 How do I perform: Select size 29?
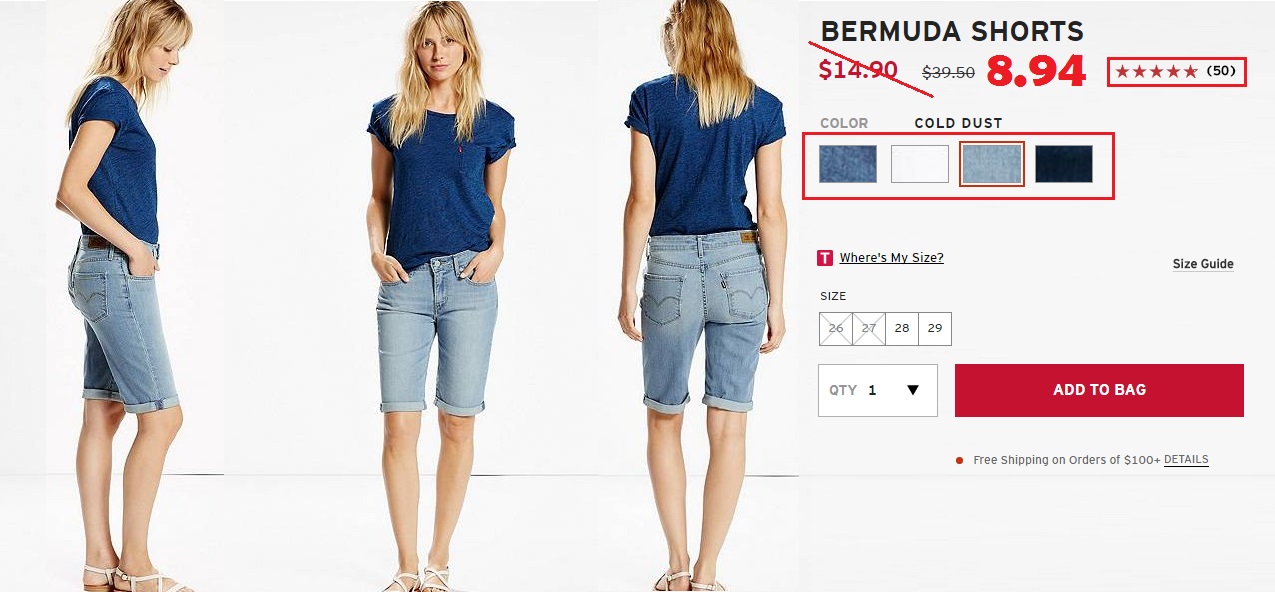pyautogui.click(x=935, y=329)
